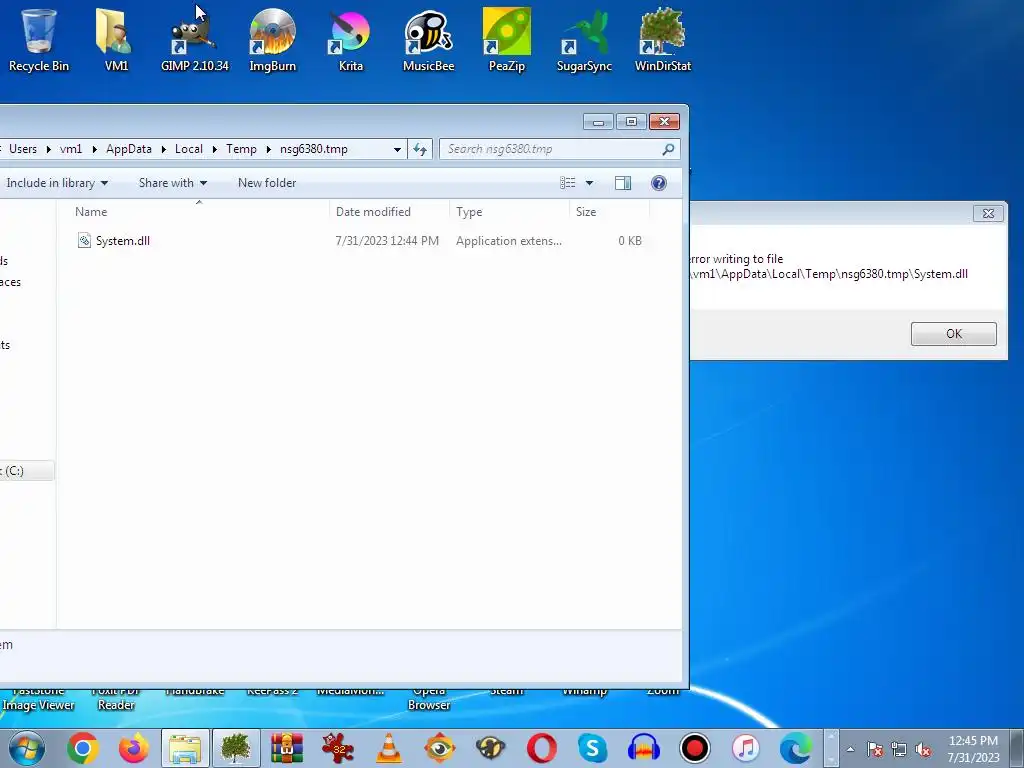Viewport: 1024px width, 768px height.
Task: Click the nsg6380.tmp breadcrumb segment
Action: pyautogui.click(x=314, y=149)
